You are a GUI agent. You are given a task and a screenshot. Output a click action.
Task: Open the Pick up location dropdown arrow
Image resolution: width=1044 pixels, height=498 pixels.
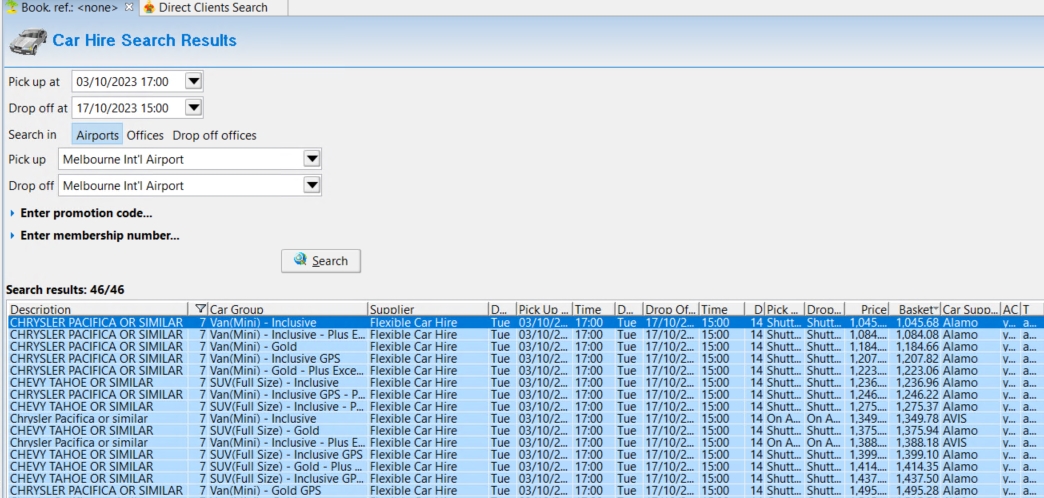(x=311, y=159)
